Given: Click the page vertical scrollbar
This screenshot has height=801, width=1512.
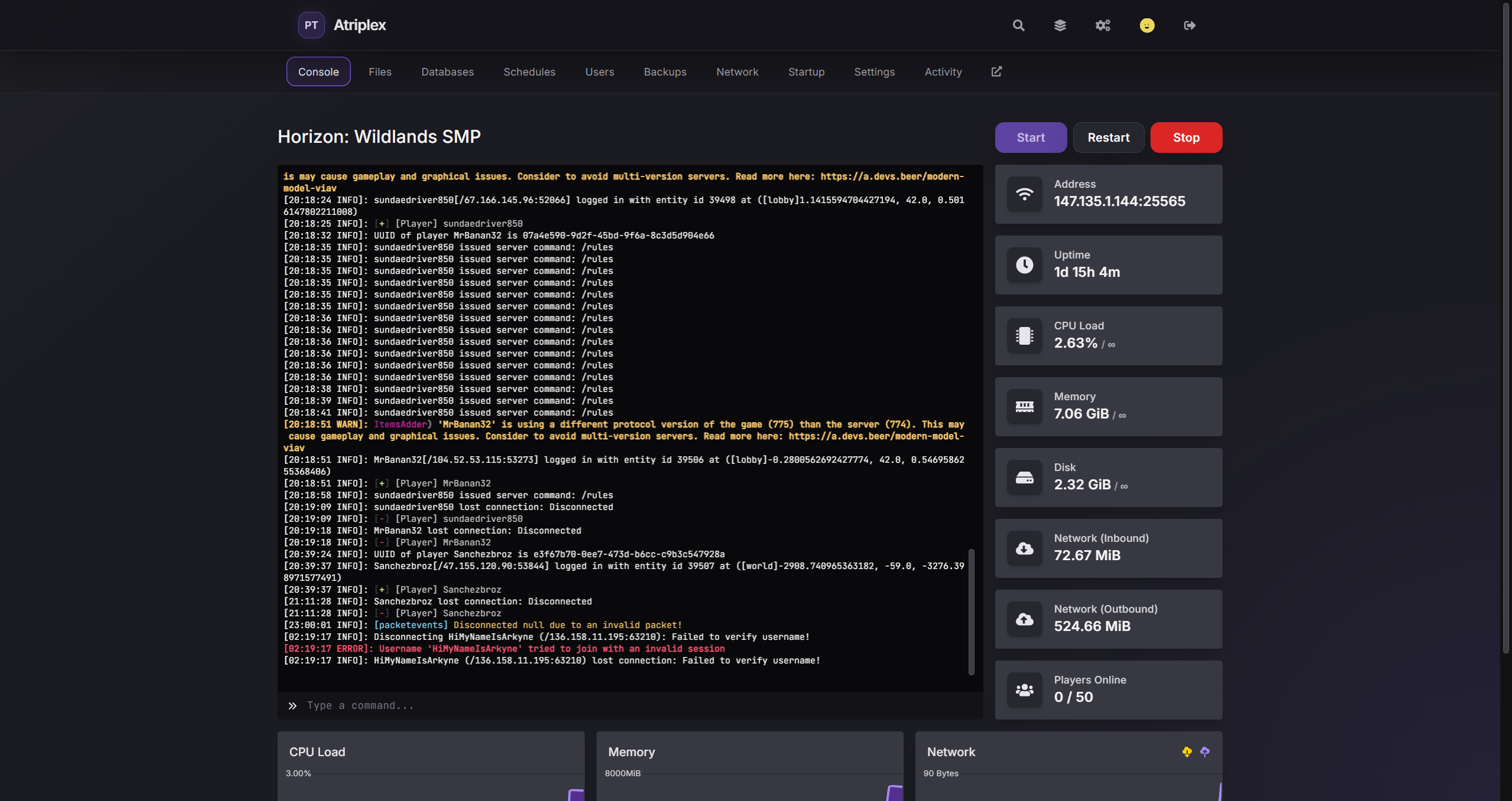Looking at the screenshot, I should coord(1506,329).
